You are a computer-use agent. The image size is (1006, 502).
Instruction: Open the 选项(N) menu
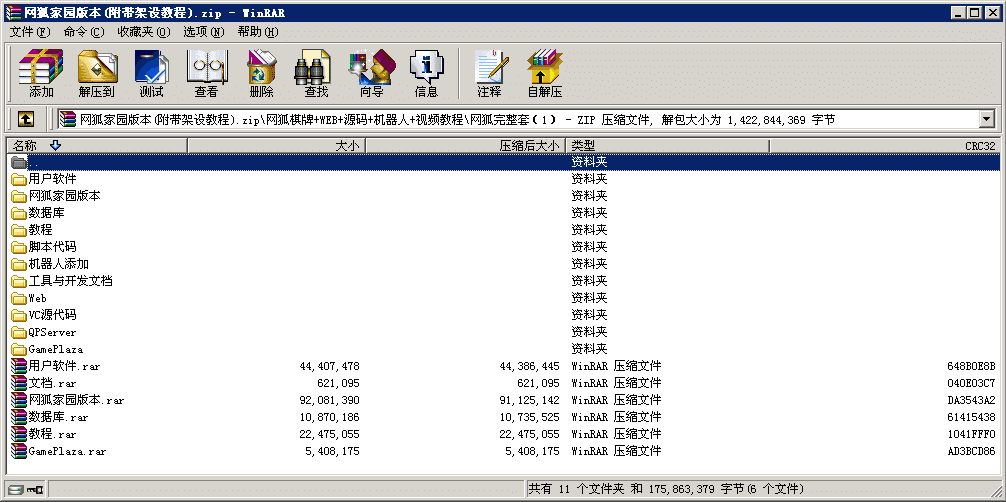point(204,31)
